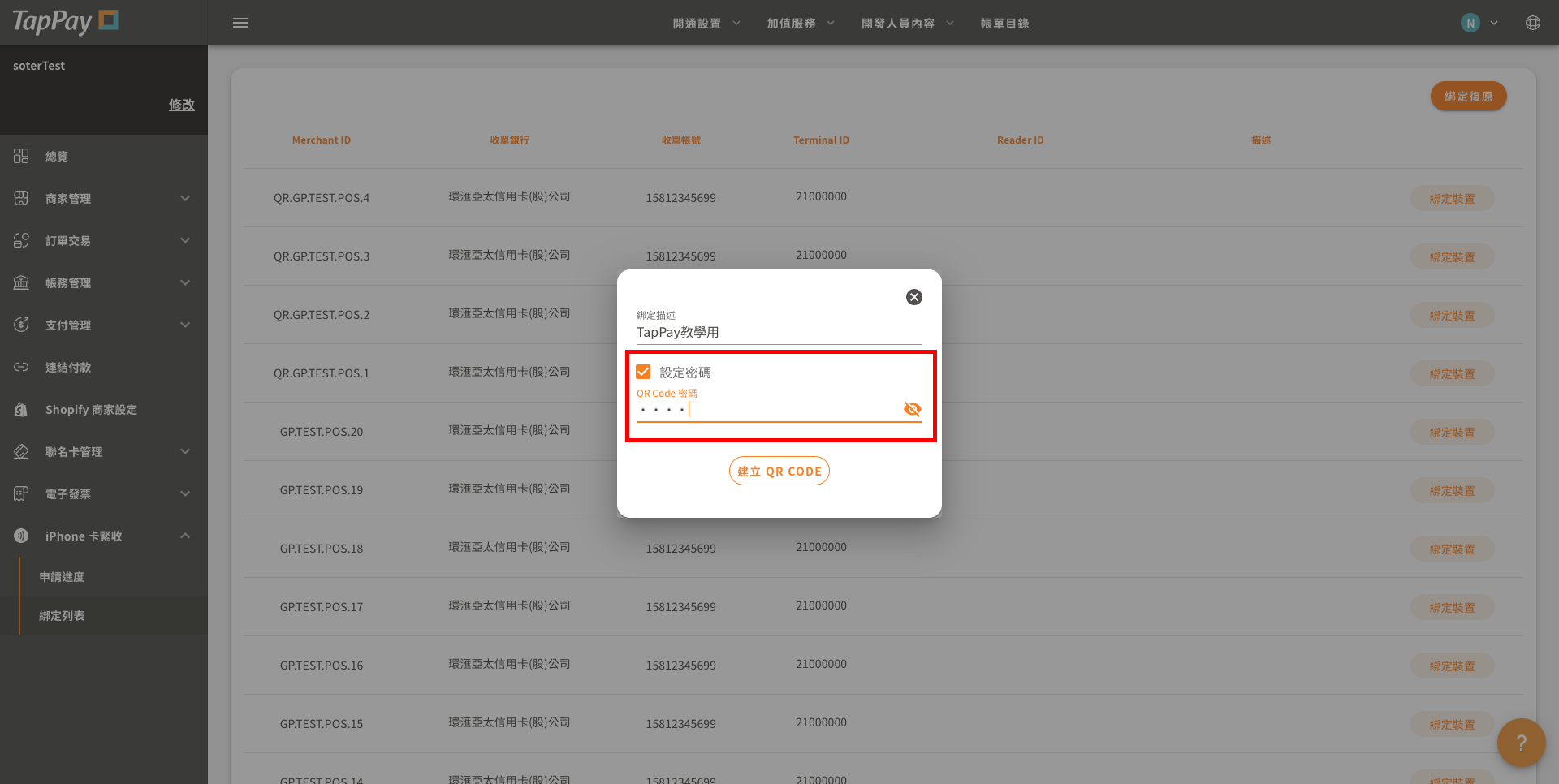Open the globe language selector
This screenshot has width=1559, height=784.
click(1533, 23)
